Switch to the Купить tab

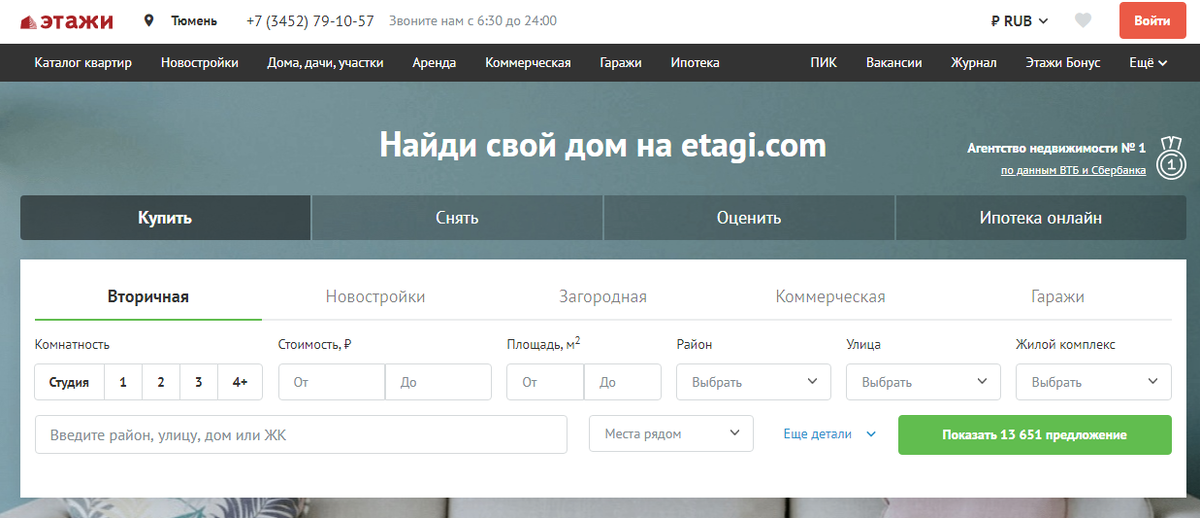[165, 218]
